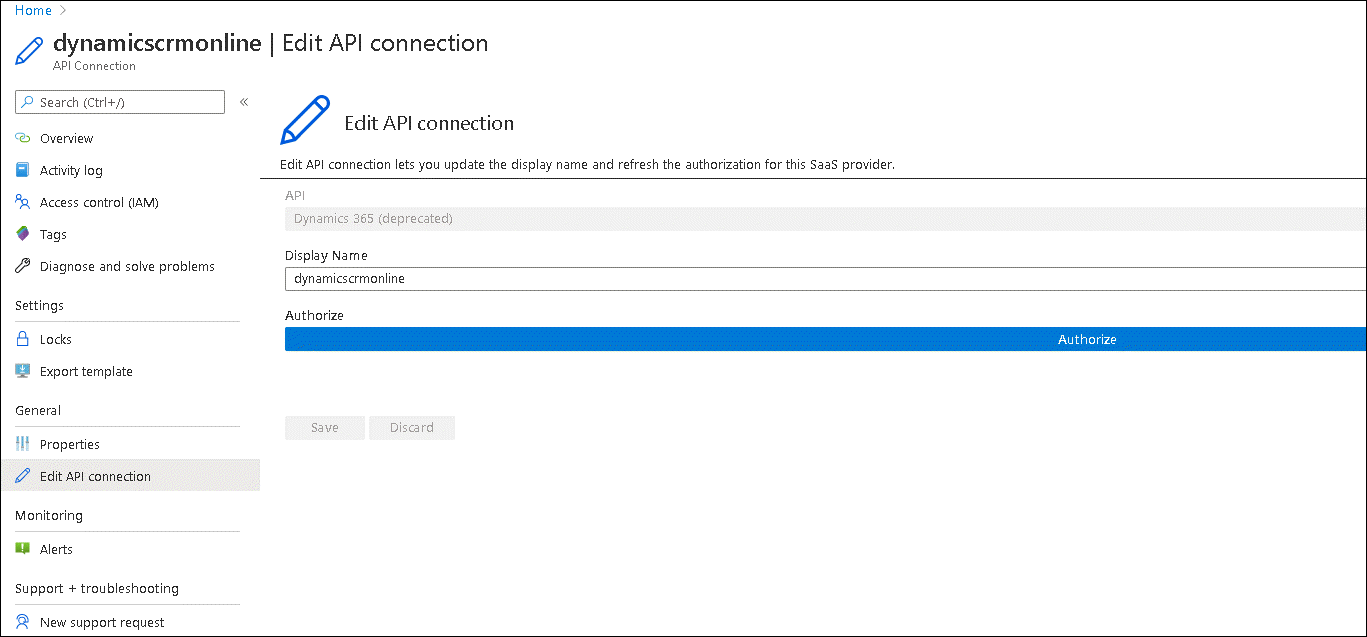Open the Activity log menu item
This screenshot has height=637, width=1367.
(71, 170)
